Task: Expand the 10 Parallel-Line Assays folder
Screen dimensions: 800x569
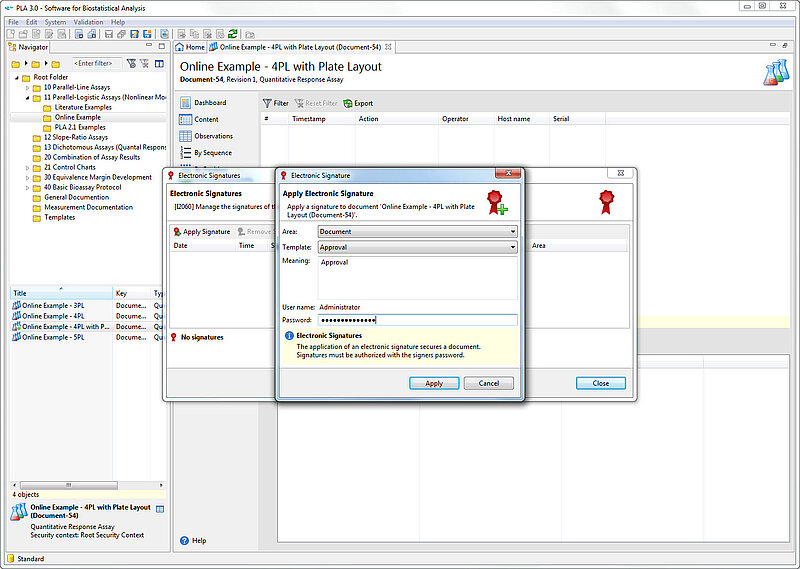Action: pos(28,88)
